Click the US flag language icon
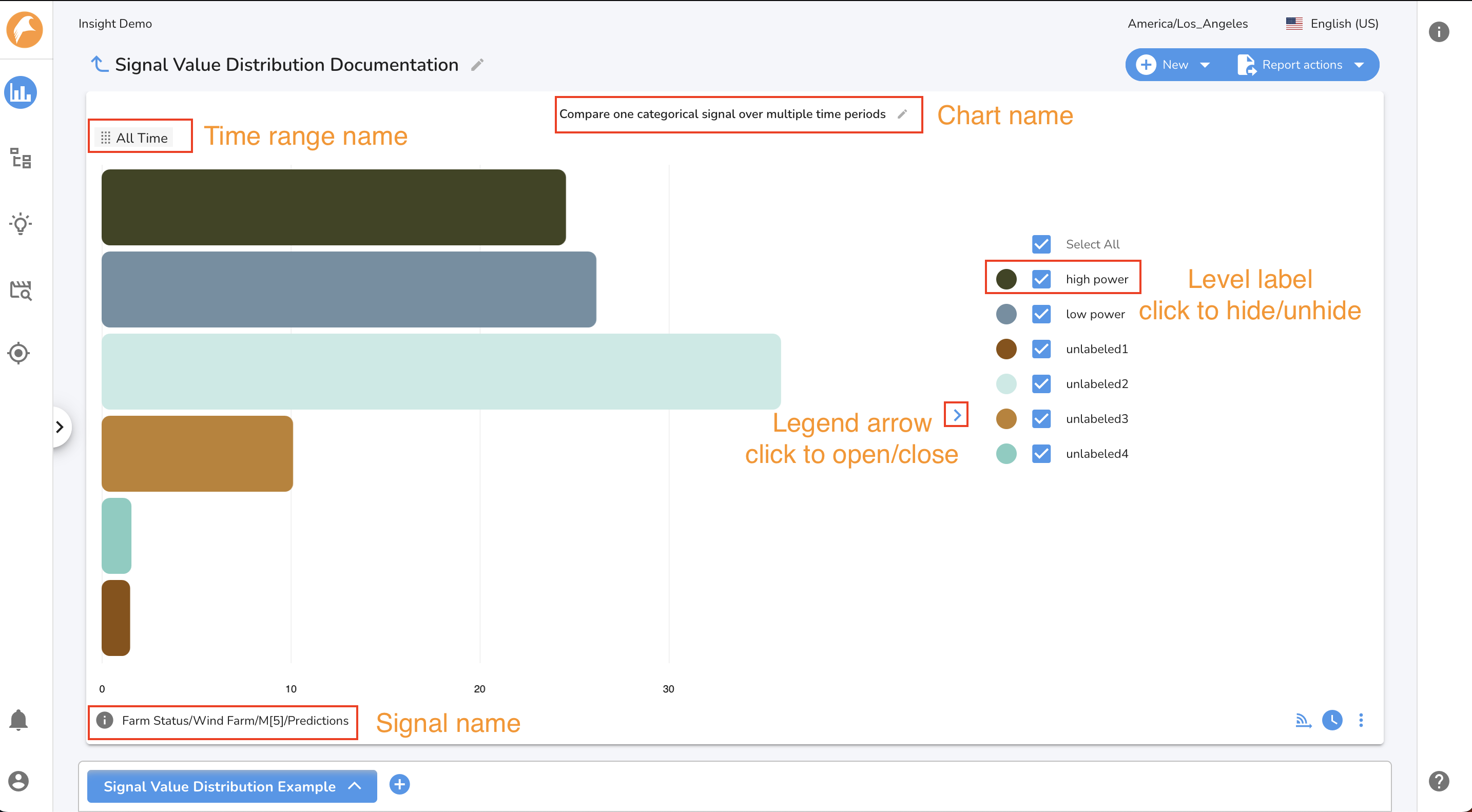The image size is (1472, 812). 1294,24
